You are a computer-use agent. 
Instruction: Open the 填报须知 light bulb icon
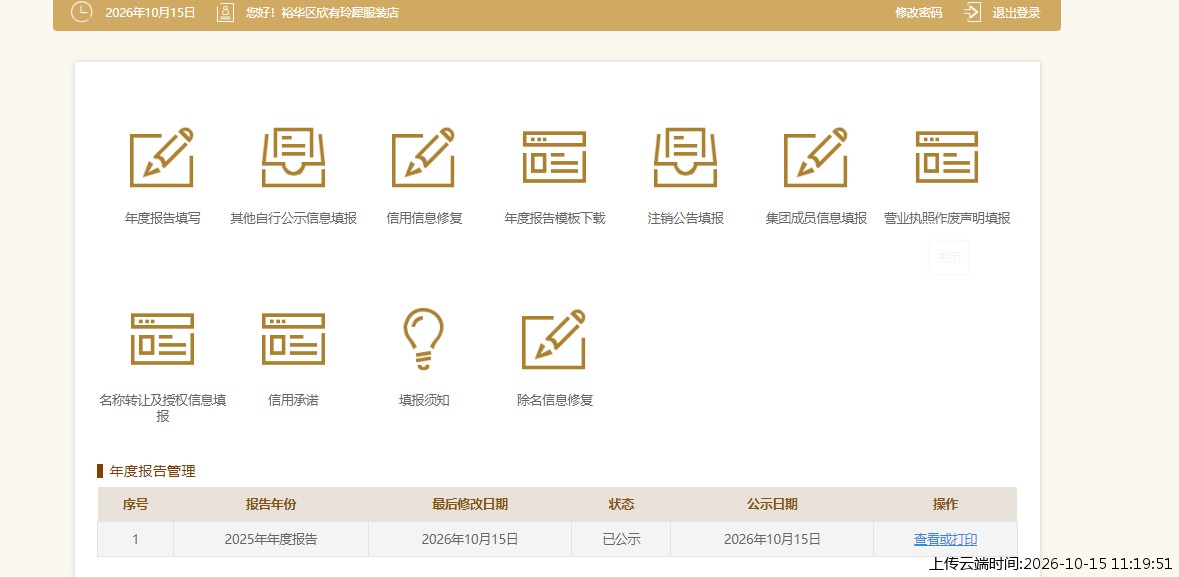tap(424, 339)
